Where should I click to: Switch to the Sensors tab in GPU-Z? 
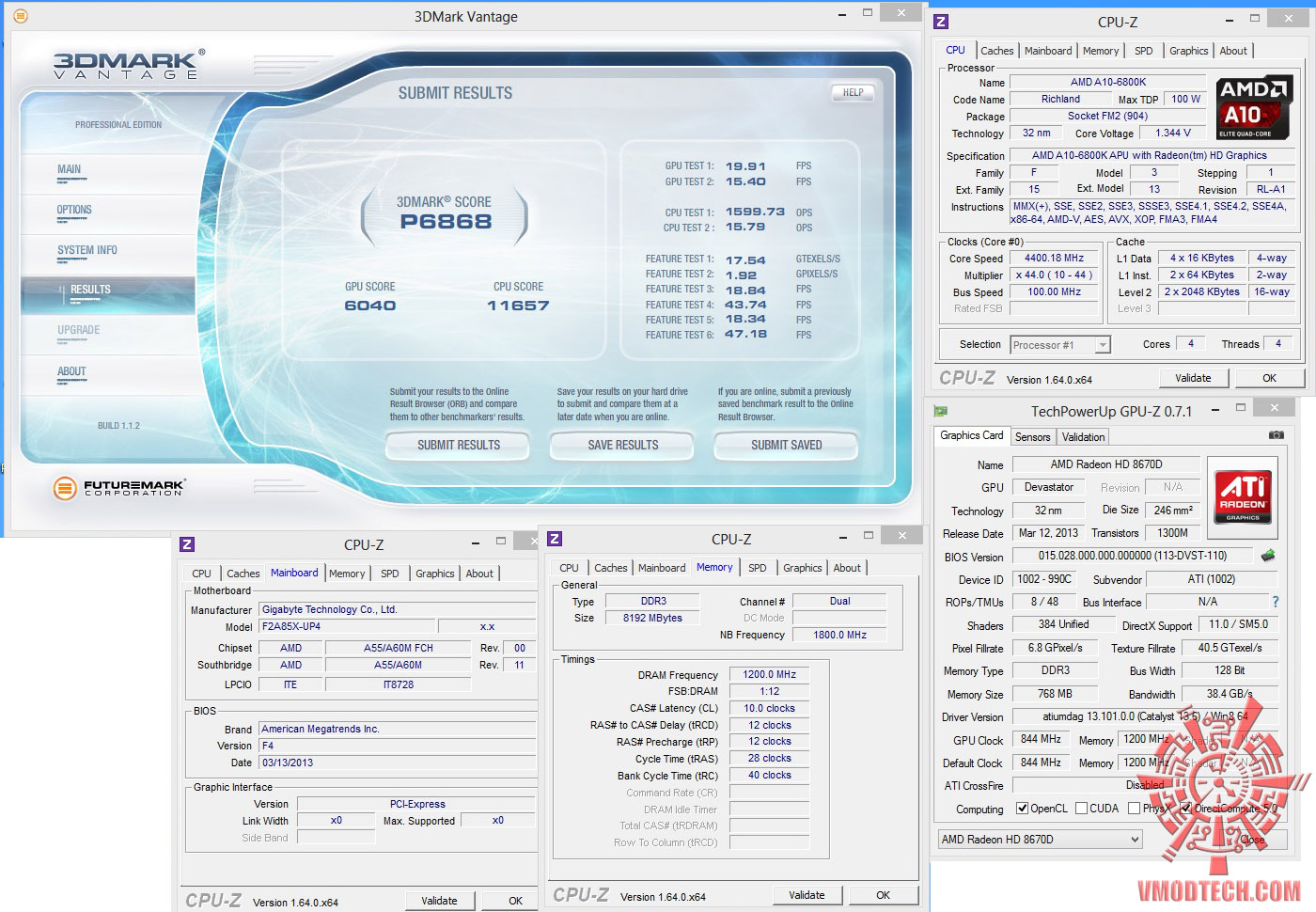[x=1032, y=437]
